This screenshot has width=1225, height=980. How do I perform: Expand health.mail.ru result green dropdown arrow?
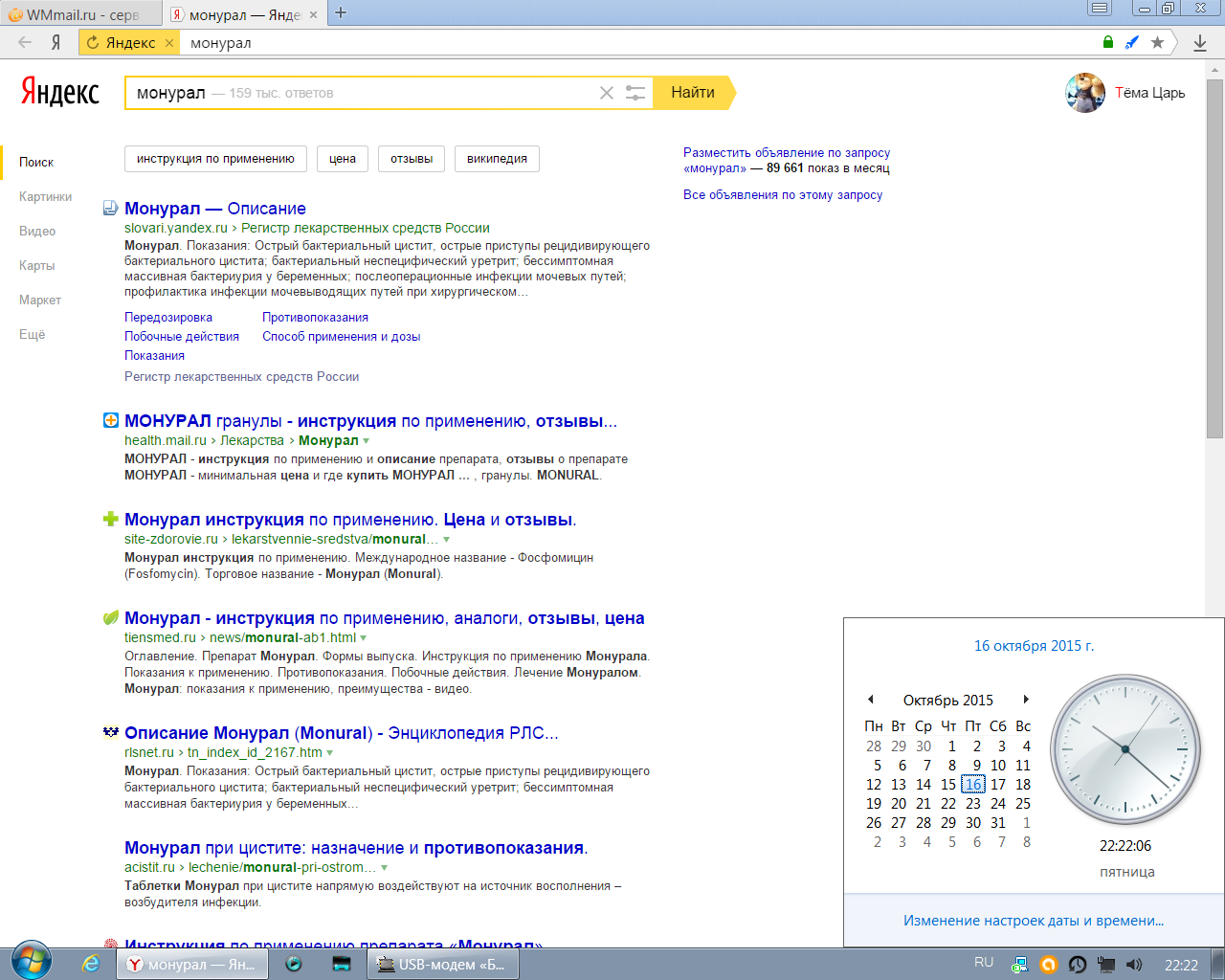[x=367, y=441]
